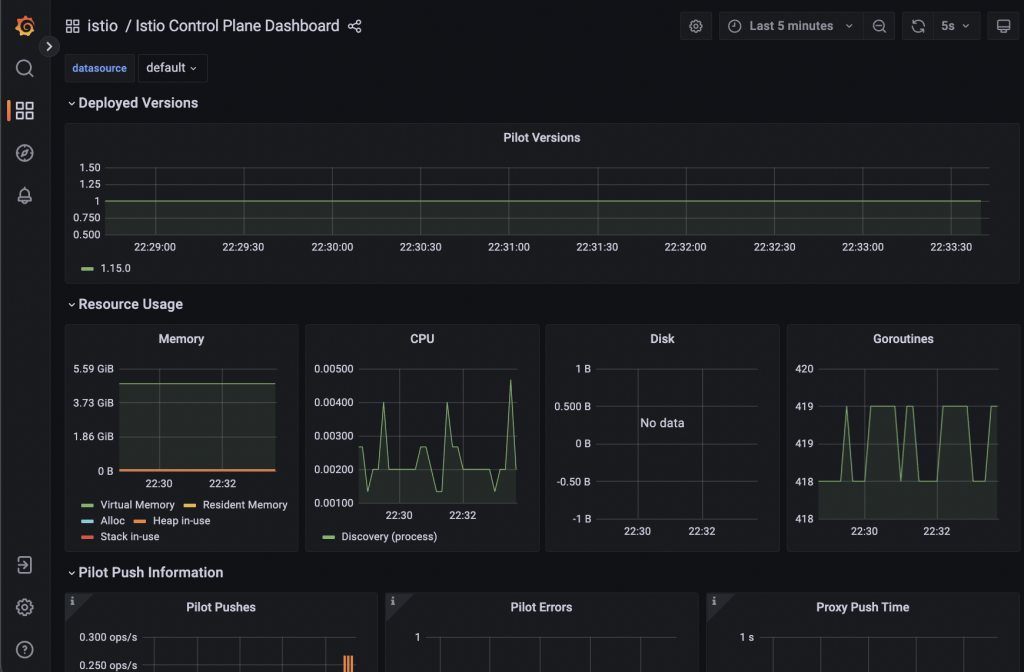
Task: Toggle Alloc series in Memory legend
Action: (112, 520)
